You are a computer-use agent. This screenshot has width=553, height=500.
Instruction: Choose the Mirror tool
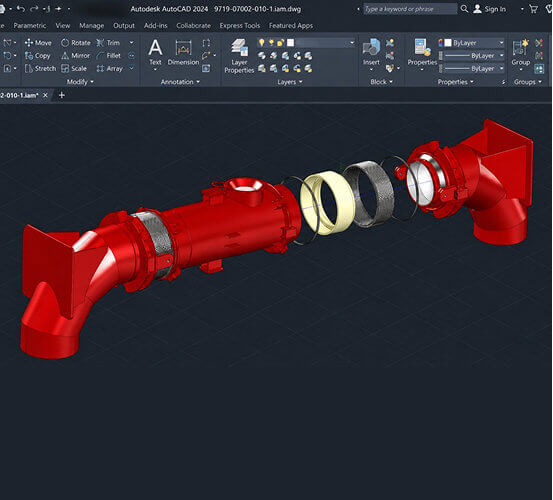pyautogui.click(x=75, y=56)
